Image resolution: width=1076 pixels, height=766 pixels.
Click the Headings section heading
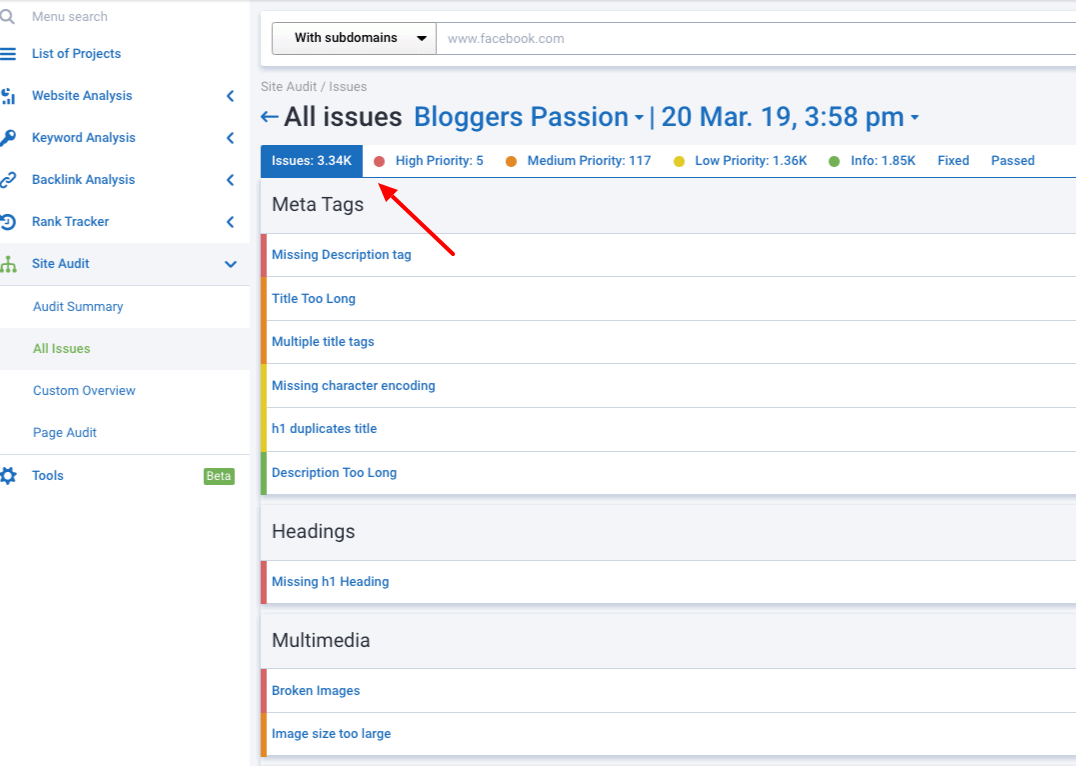[x=314, y=532]
